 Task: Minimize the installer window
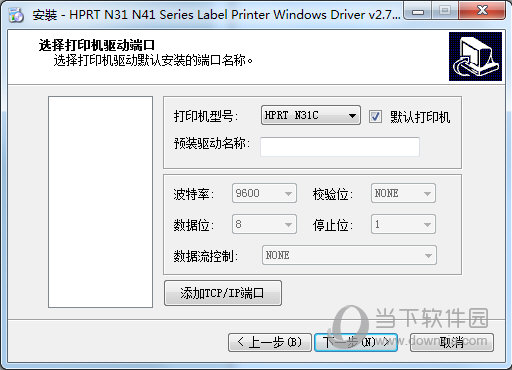click(x=417, y=11)
